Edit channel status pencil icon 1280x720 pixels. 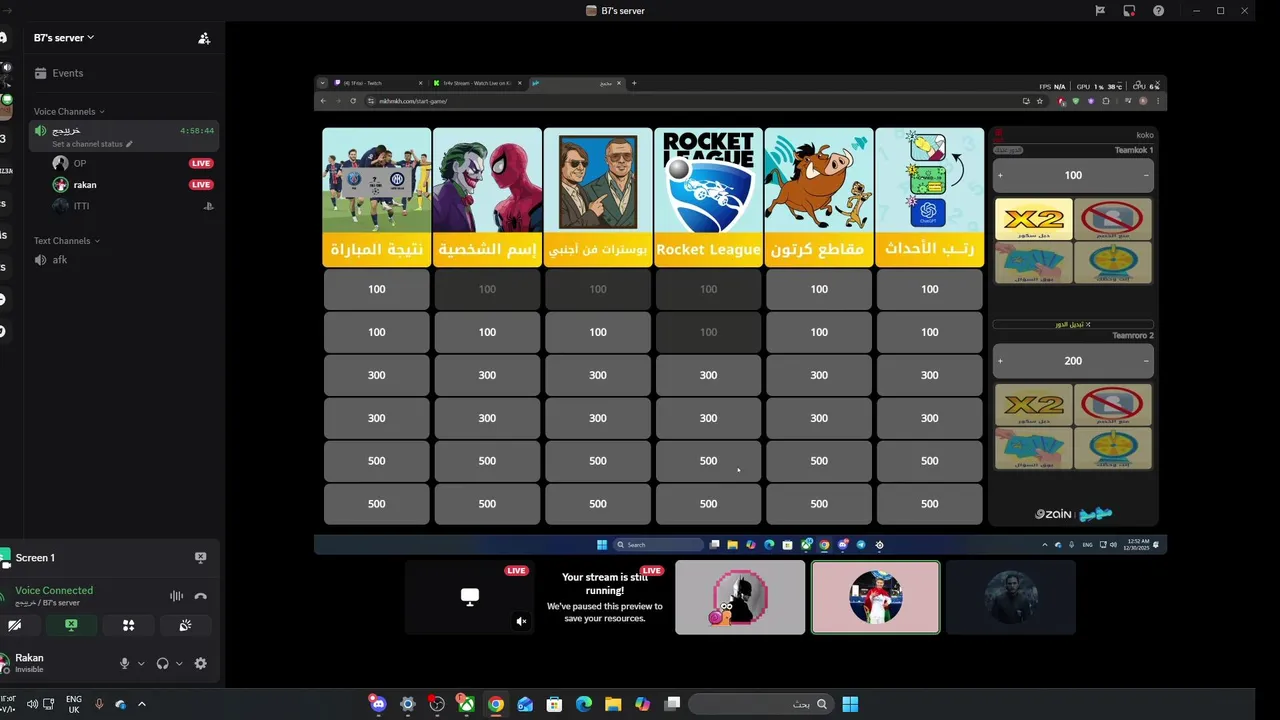129,144
